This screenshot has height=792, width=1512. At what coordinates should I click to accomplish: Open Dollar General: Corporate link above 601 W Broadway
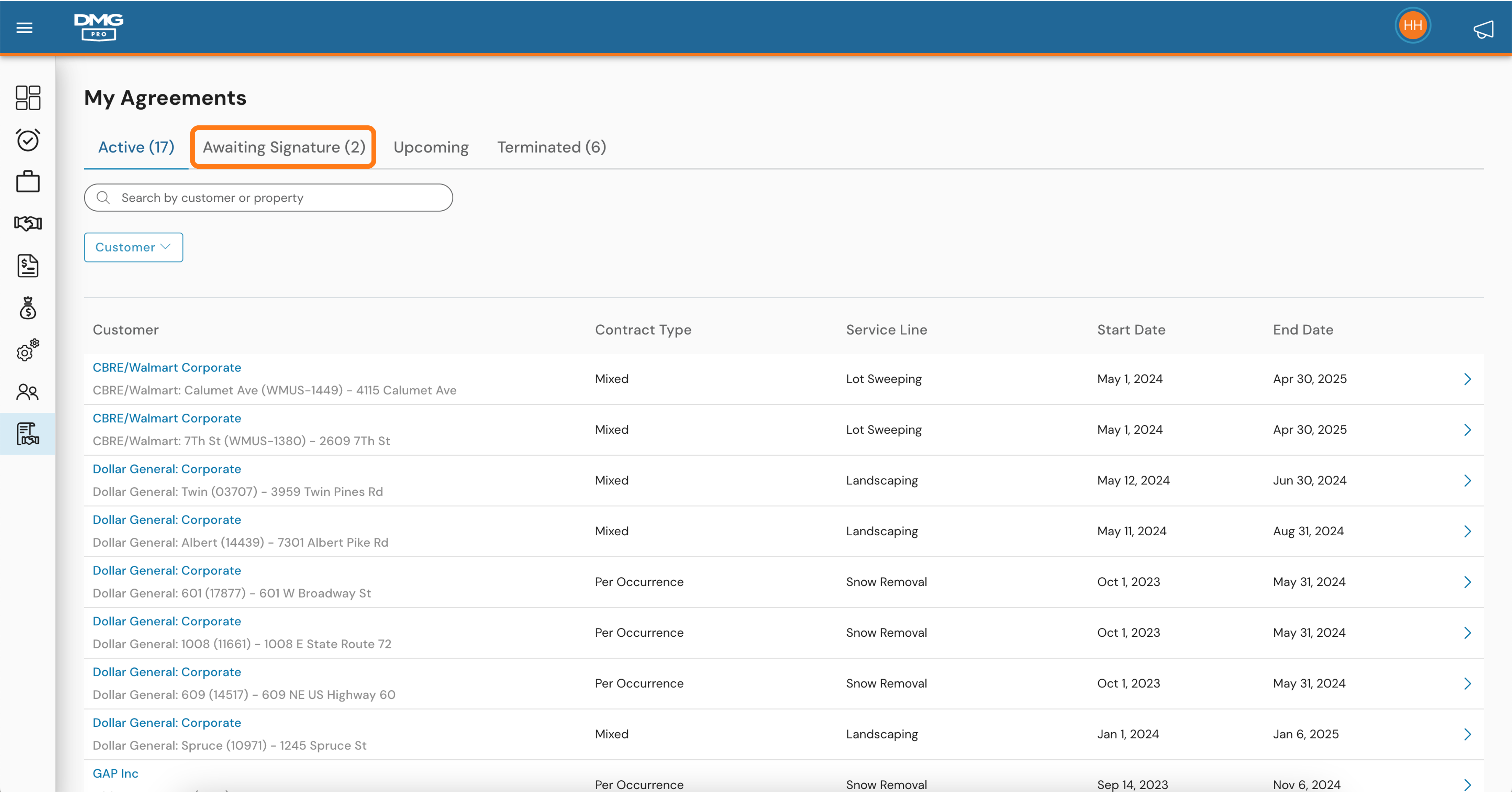point(167,571)
